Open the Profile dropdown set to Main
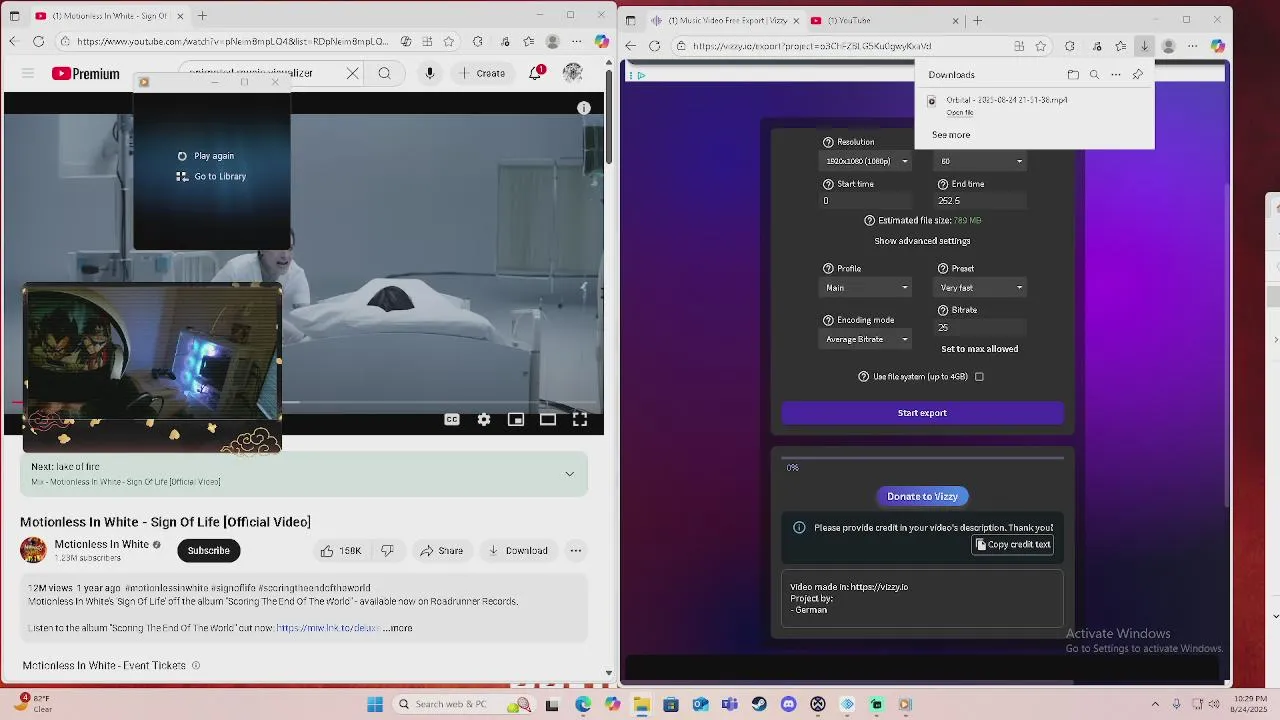This screenshot has height=720, width=1280. (x=866, y=288)
